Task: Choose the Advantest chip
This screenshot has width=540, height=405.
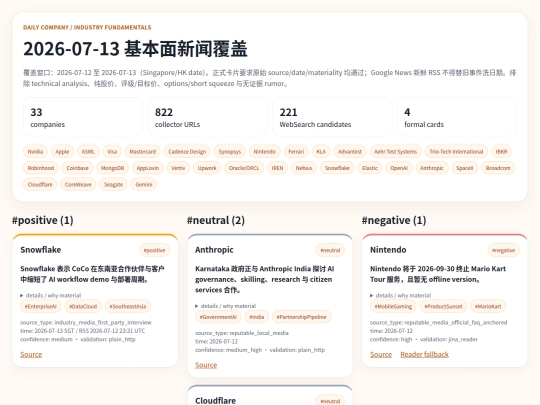Action: [x=350, y=152]
